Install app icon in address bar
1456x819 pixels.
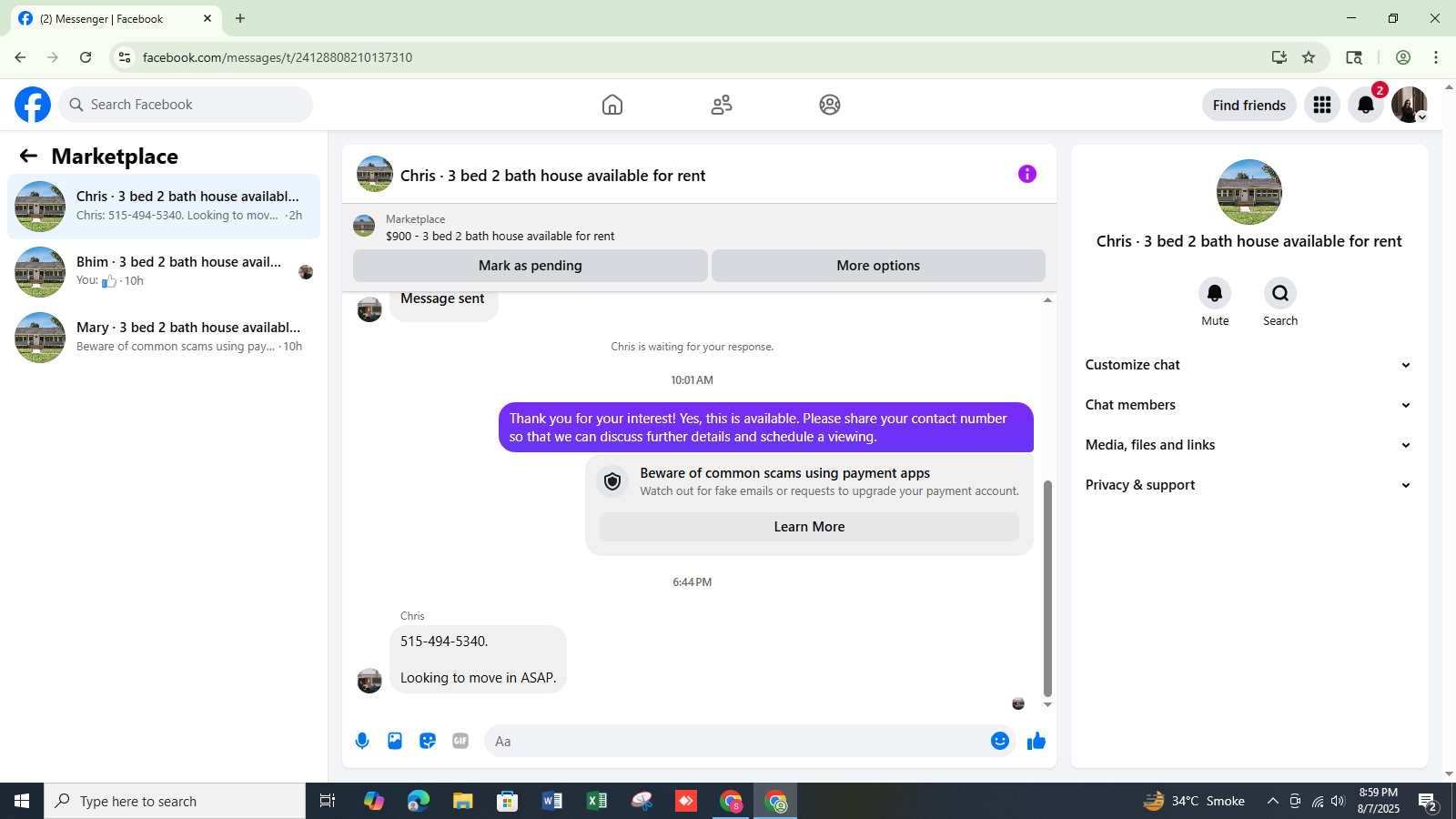1279,57
